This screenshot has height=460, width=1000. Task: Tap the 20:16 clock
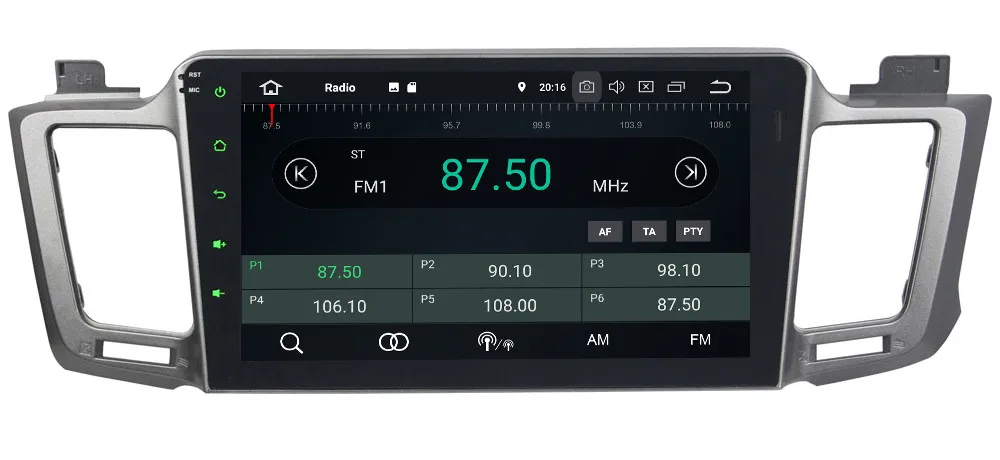(x=552, y=87)
